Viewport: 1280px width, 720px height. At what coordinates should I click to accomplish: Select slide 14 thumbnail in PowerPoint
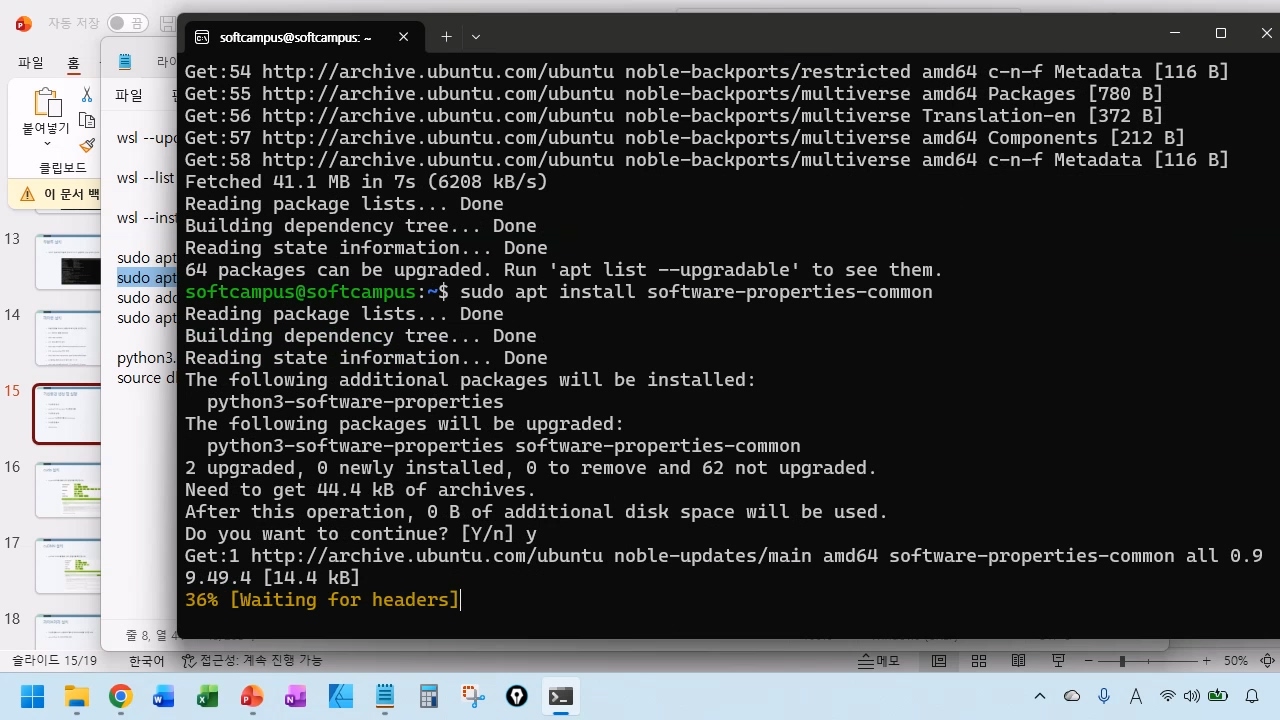point(68,338)
